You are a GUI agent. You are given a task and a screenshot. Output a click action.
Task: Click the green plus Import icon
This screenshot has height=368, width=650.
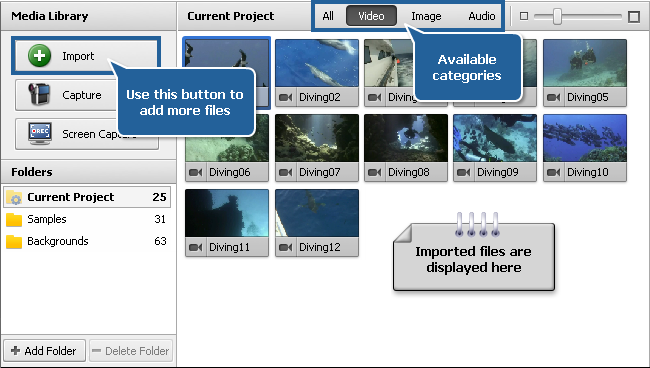pos(39,56)
